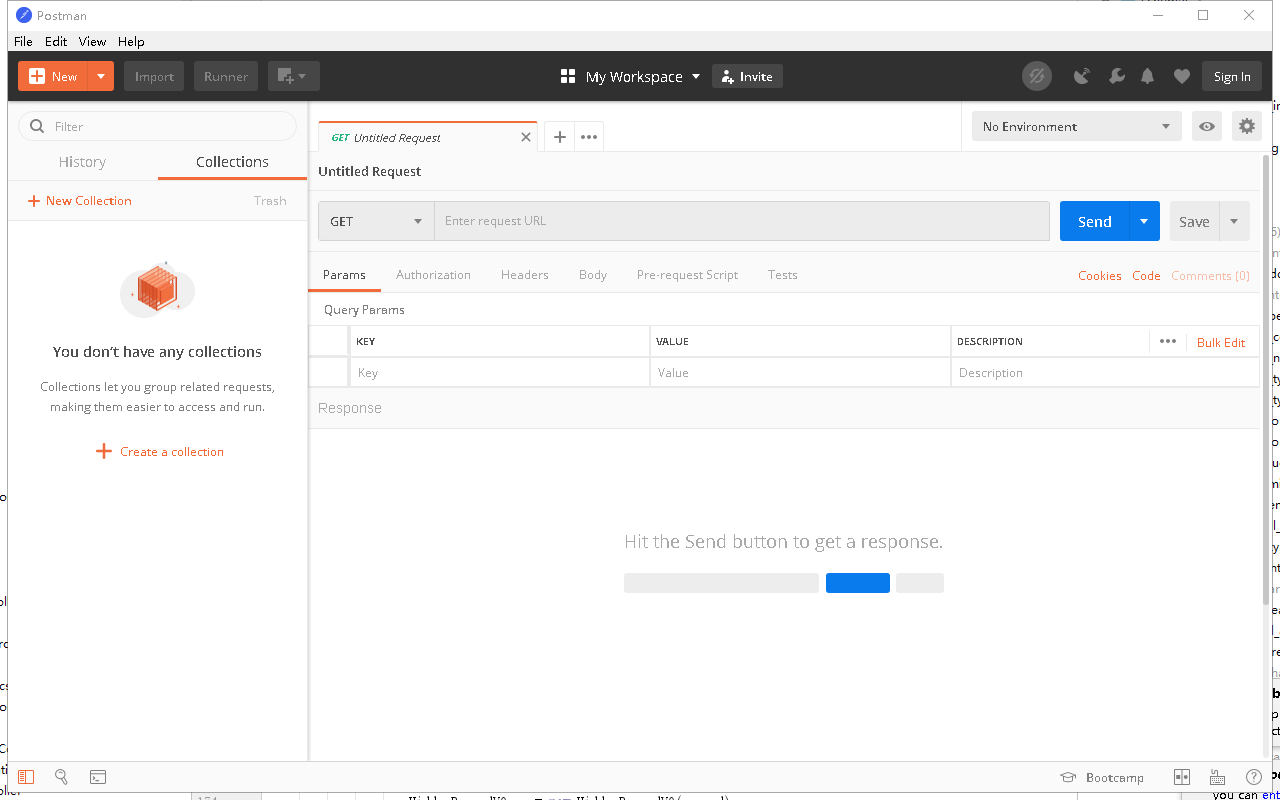Open Bootcamp in the status bar

point(1102,777)
